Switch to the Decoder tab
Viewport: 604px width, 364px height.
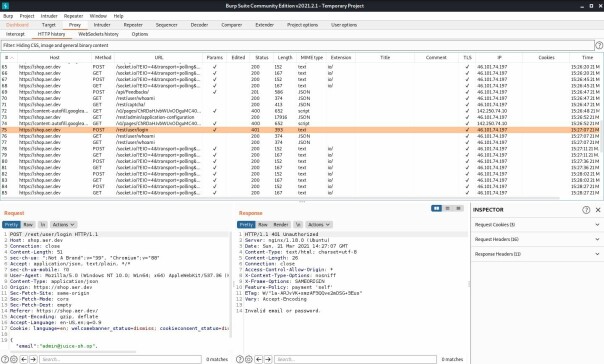coord(199,25)
